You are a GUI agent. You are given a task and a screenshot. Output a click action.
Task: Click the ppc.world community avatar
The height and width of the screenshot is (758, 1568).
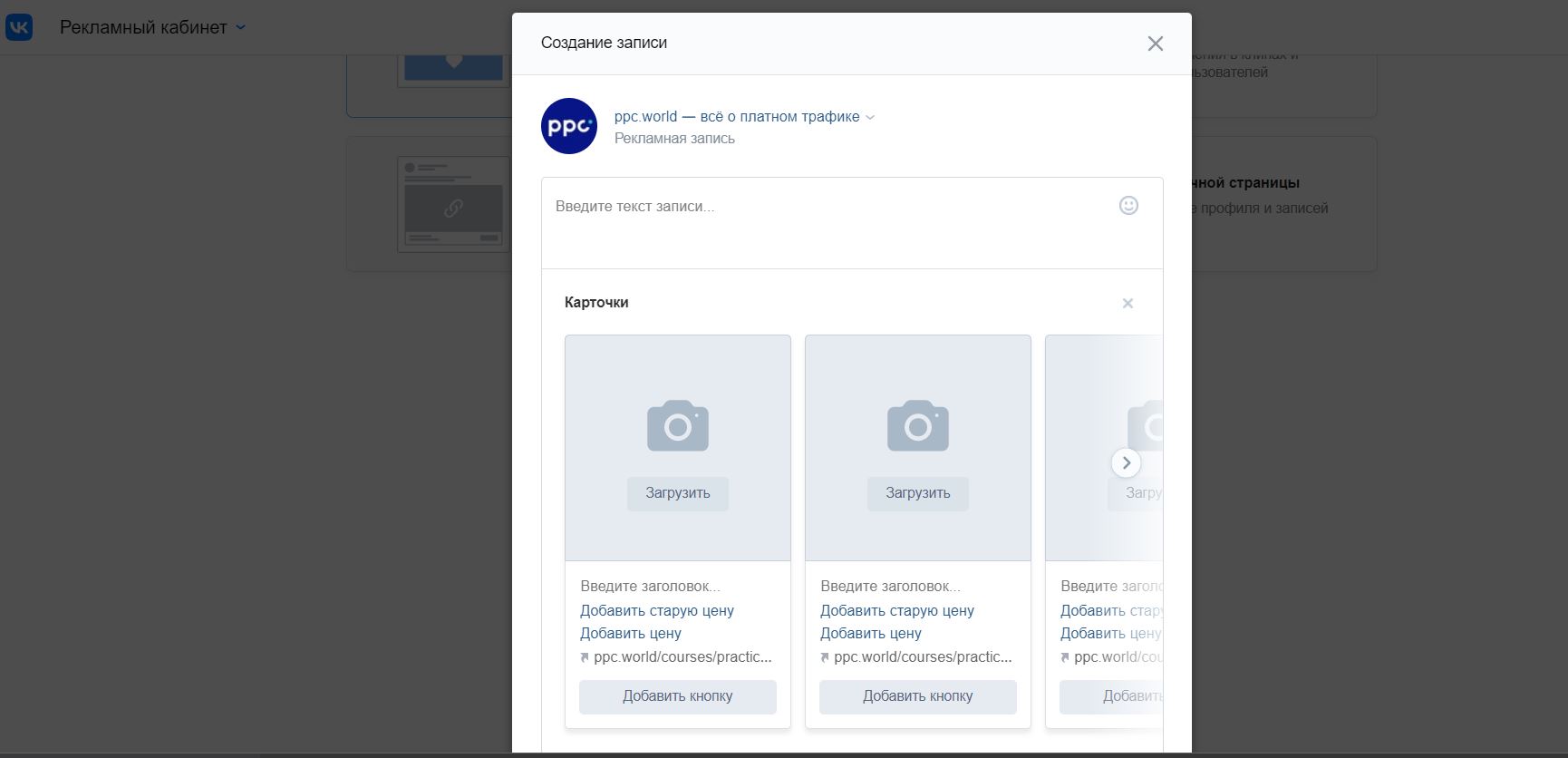tap(569, 126)
